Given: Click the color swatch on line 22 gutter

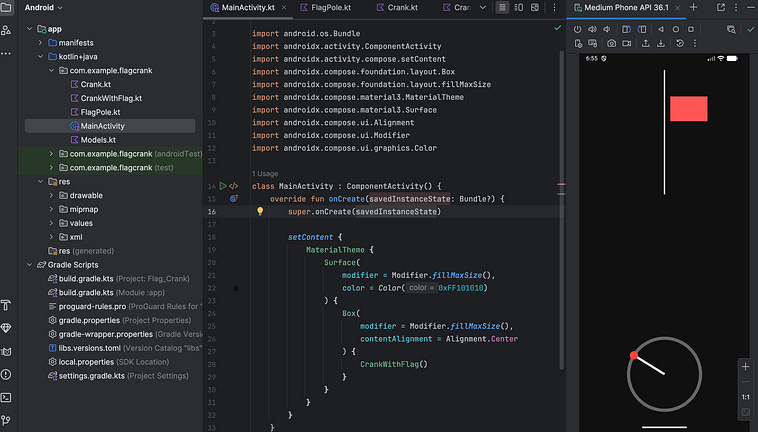Looking at the screenshot, I should point(236,288).
